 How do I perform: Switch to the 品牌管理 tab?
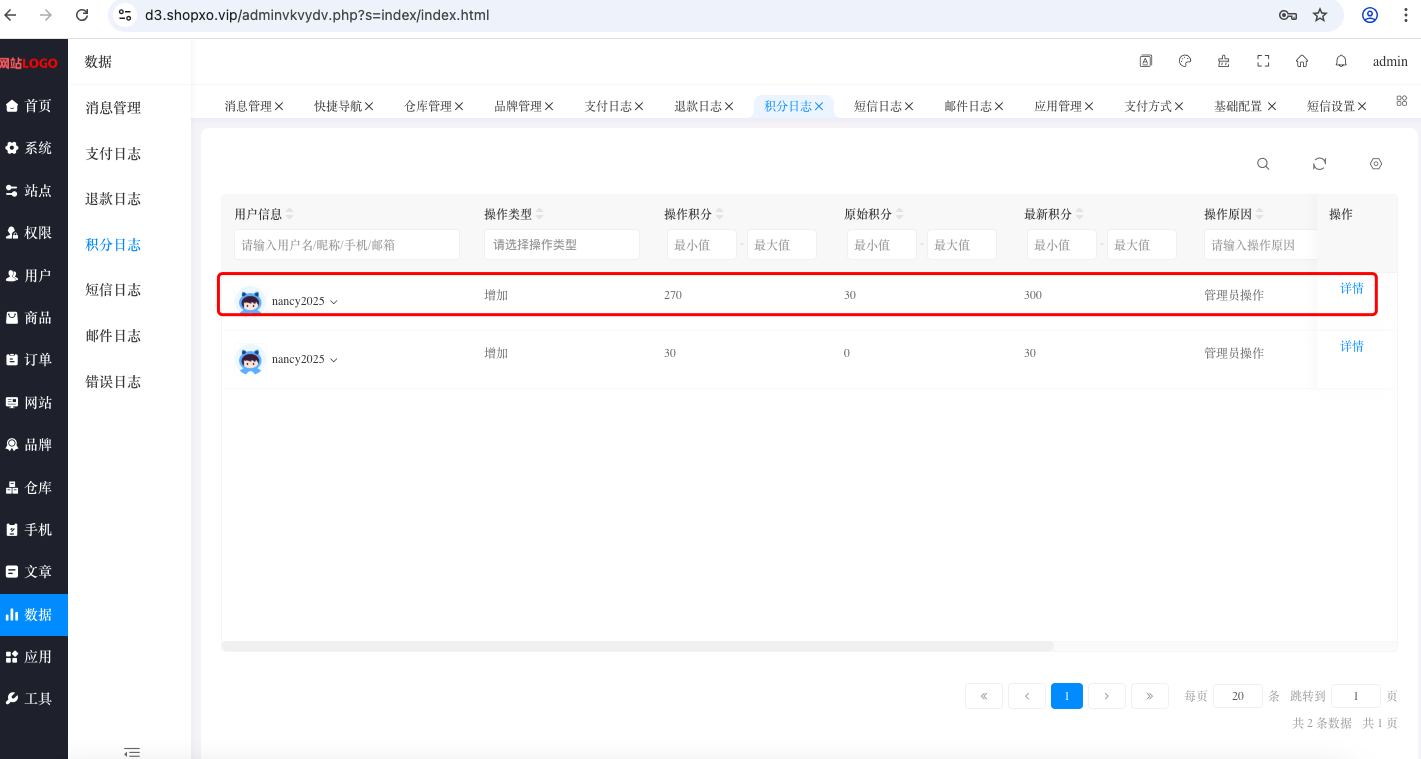pyautogui.click(x=517, y=106)
